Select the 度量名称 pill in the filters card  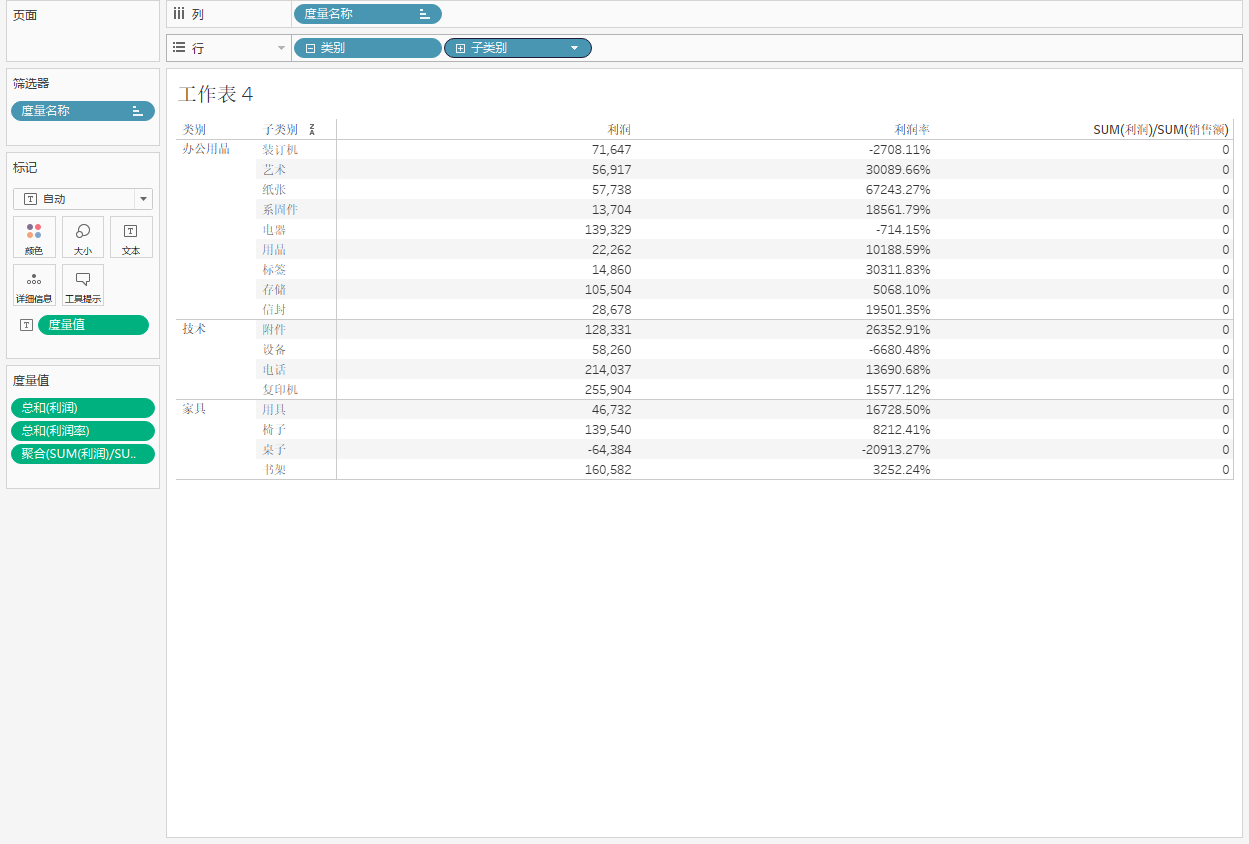[x=83, y=111]
